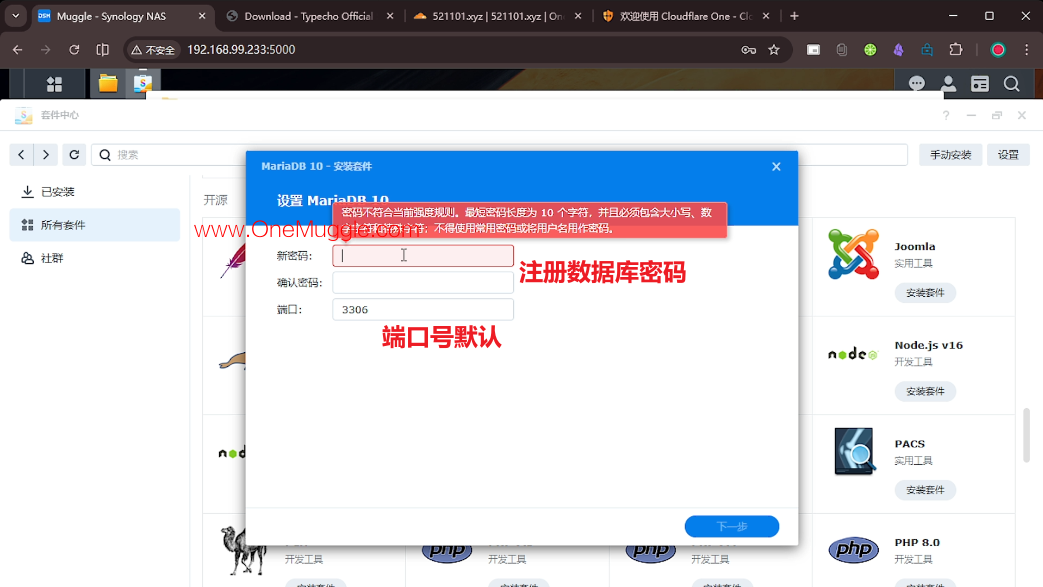Click the Node.js v16 package icon
1043x587 pixels.
tap(853, 353)
